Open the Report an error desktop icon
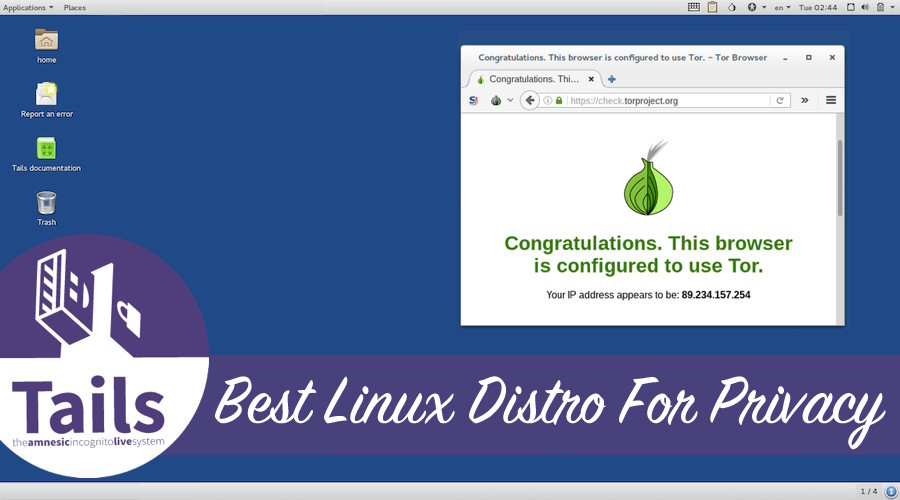Screen dimensions: 900x500 46,100
